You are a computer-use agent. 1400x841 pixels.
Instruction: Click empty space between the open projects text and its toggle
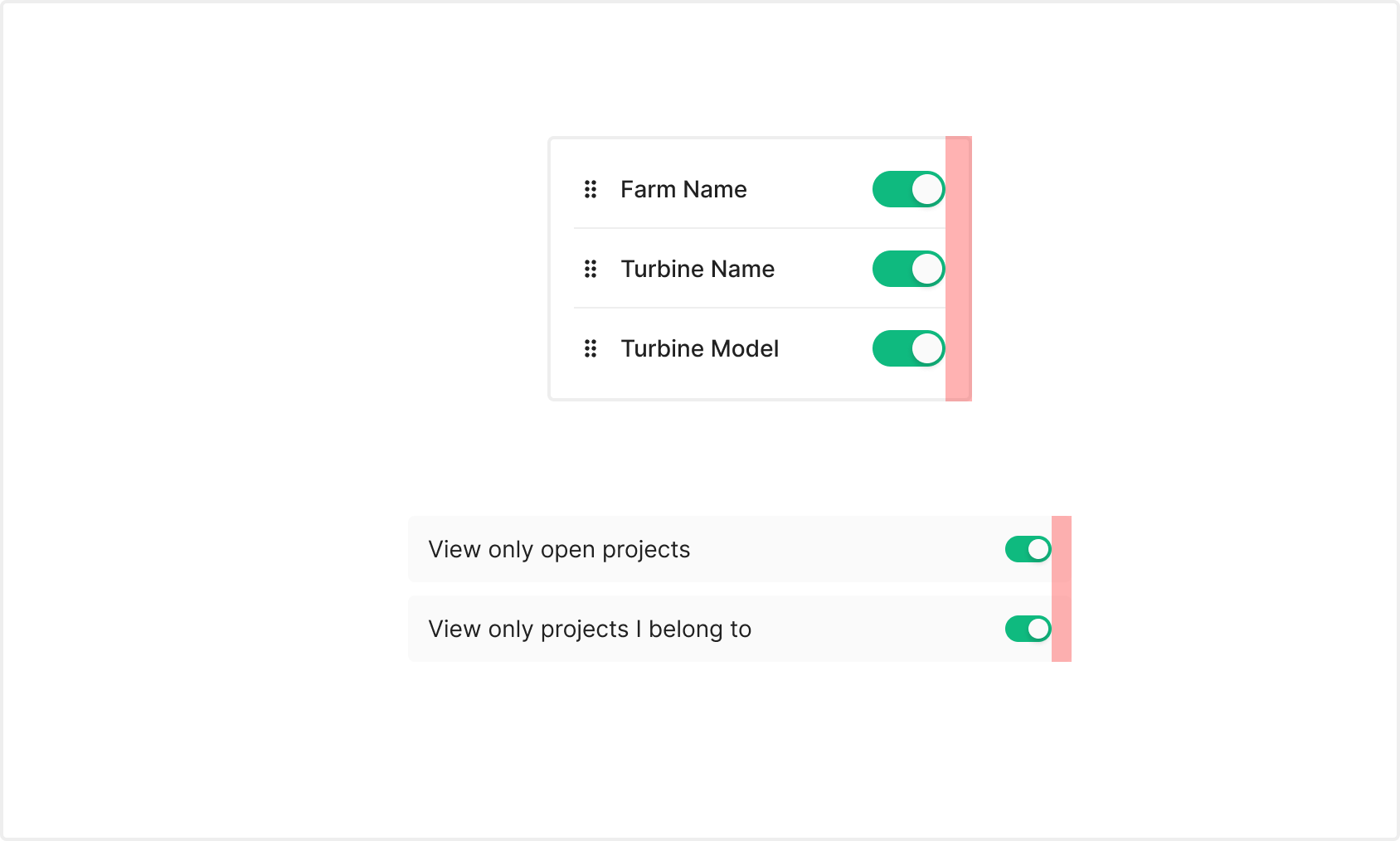846,550
